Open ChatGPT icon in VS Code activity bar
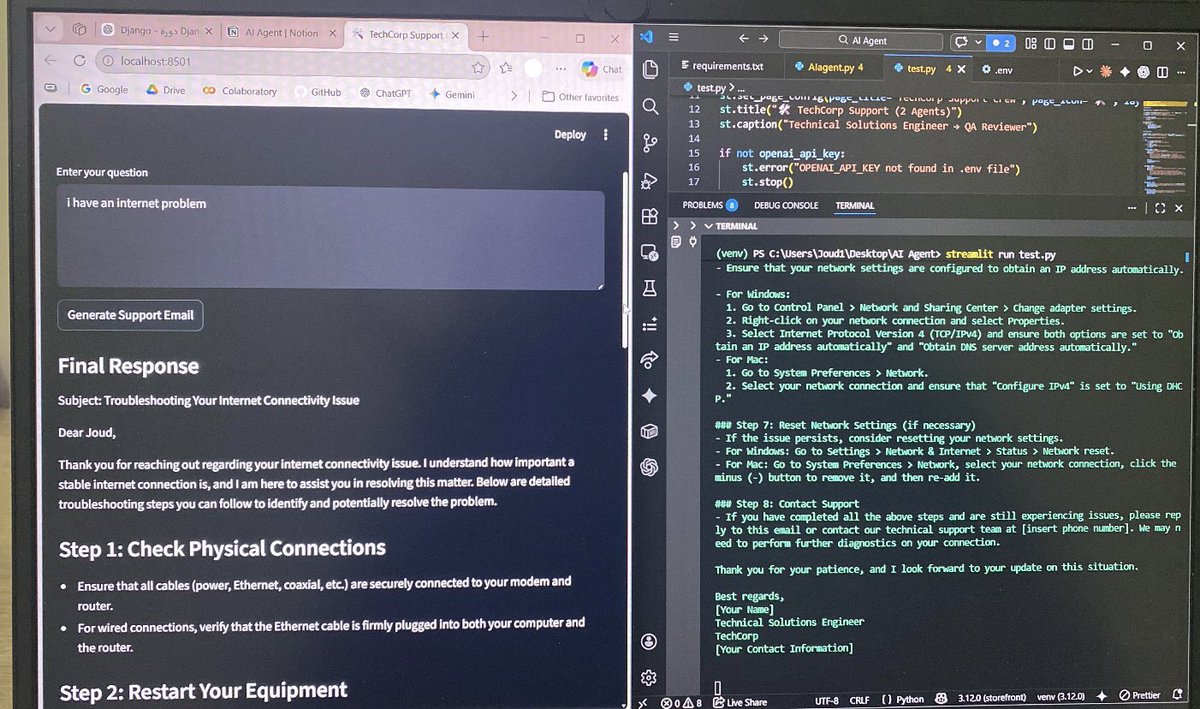The width and height of the screenshot is (1200, 709). pos(650,467)
